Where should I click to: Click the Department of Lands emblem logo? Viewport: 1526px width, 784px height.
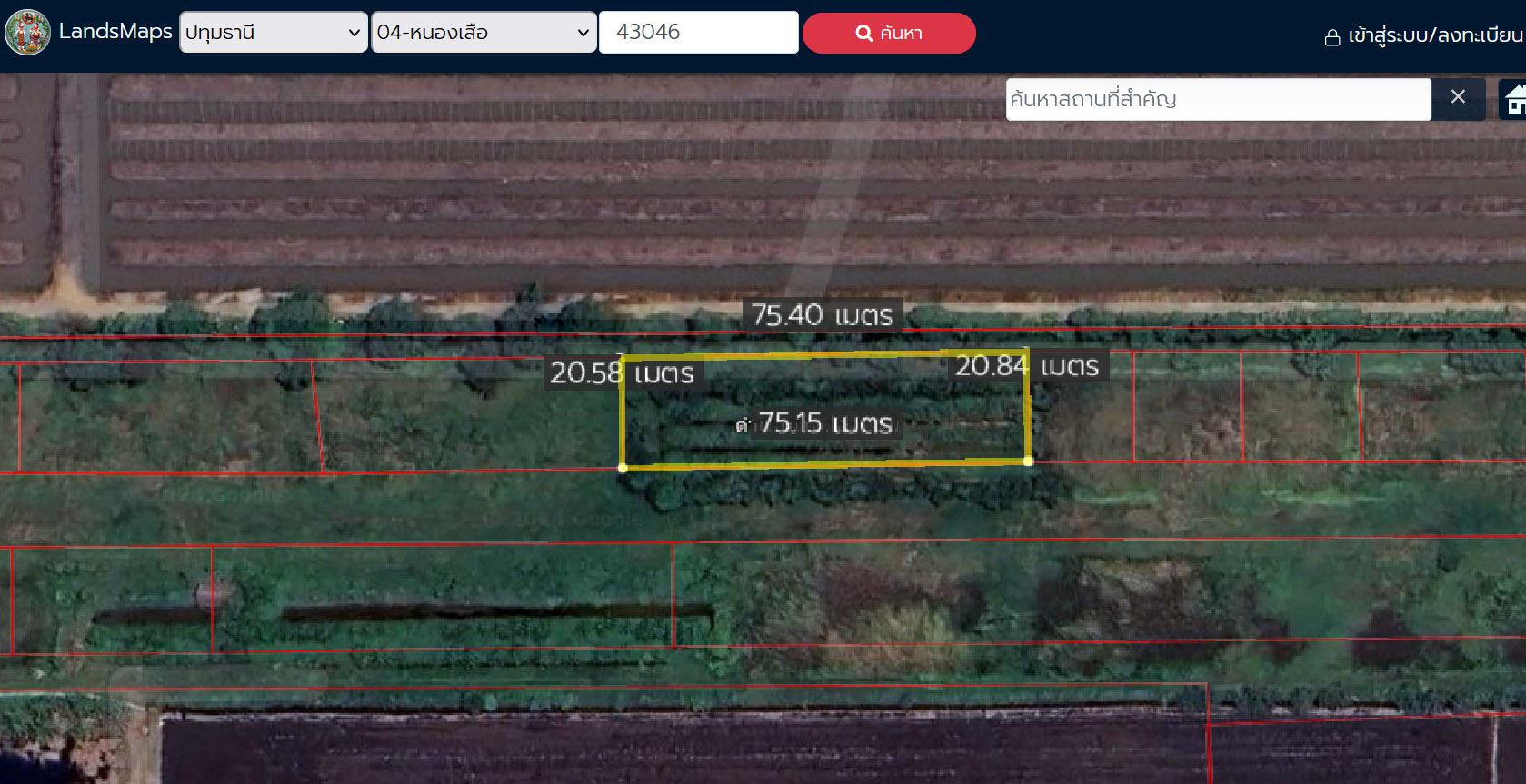(27, 33)
